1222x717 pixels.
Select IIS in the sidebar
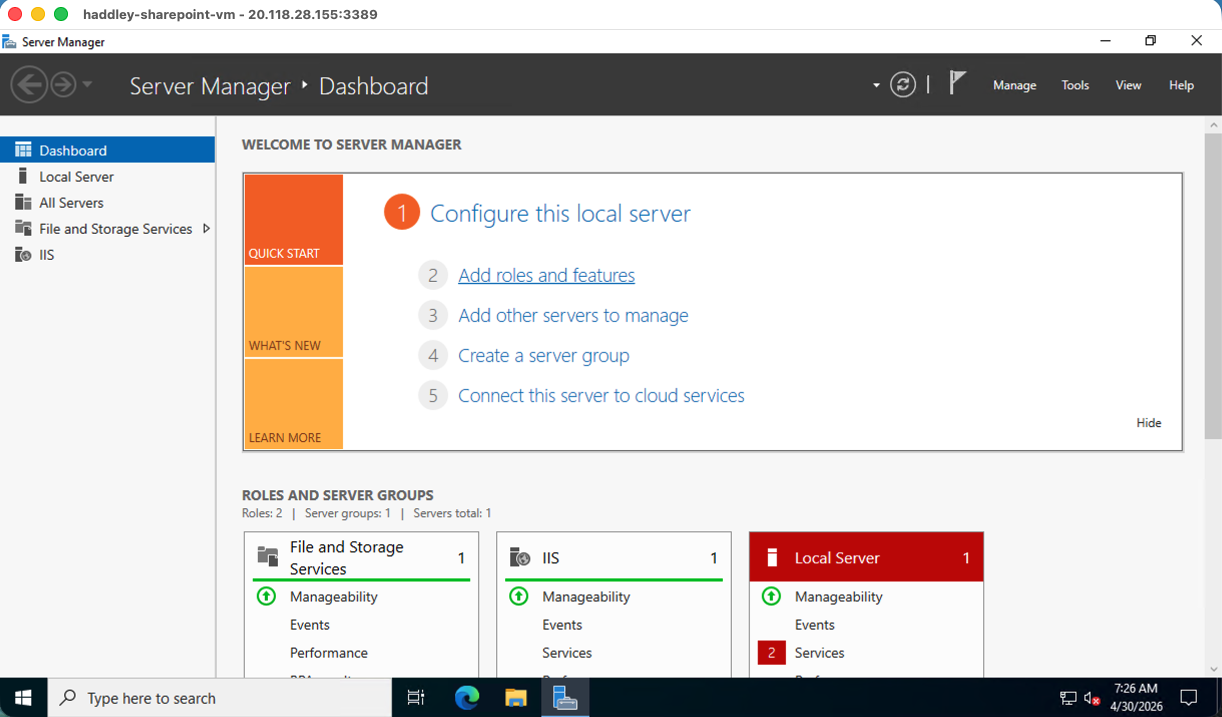point(107,254)
